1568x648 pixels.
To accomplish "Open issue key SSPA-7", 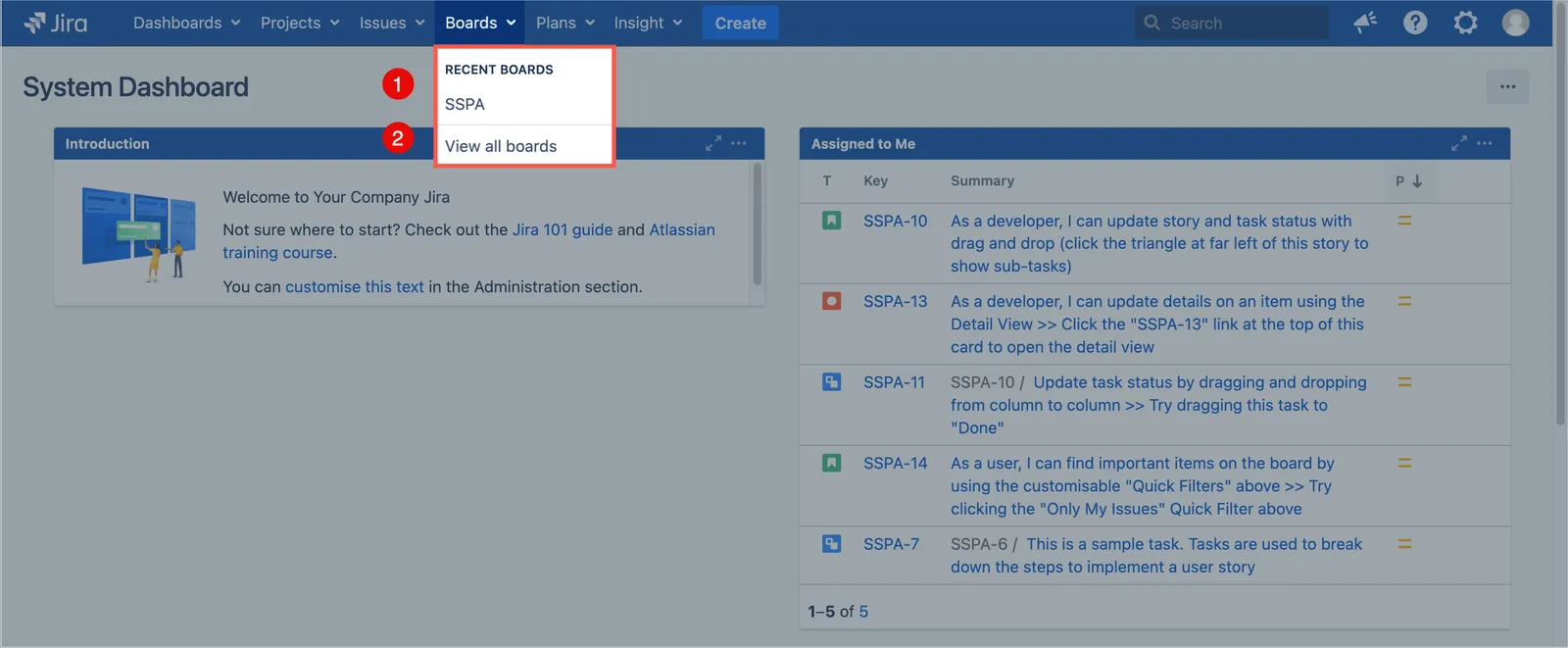I will (891, 544).
